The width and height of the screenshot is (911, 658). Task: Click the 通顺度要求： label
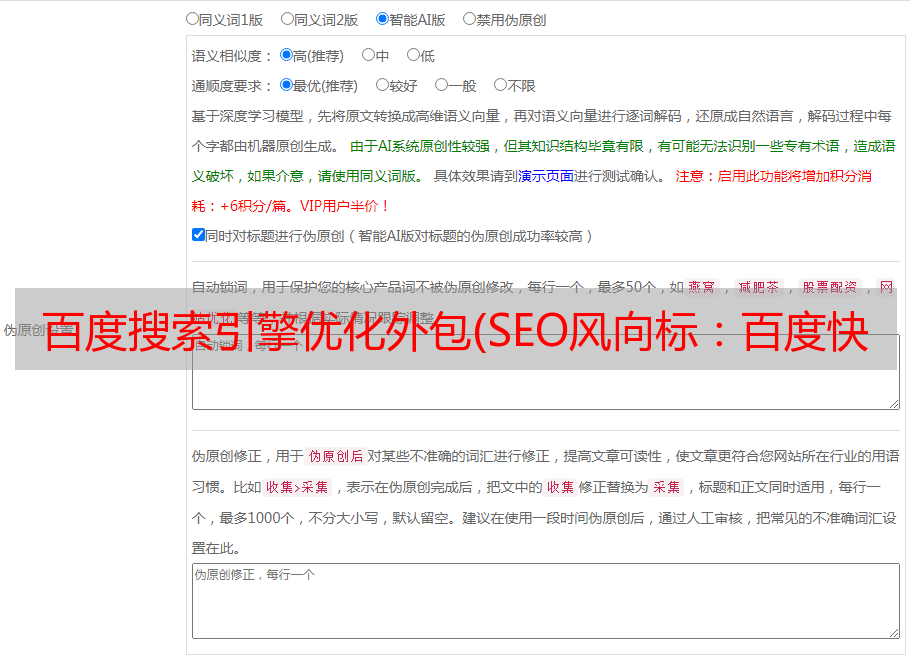[x=232, y=87]
